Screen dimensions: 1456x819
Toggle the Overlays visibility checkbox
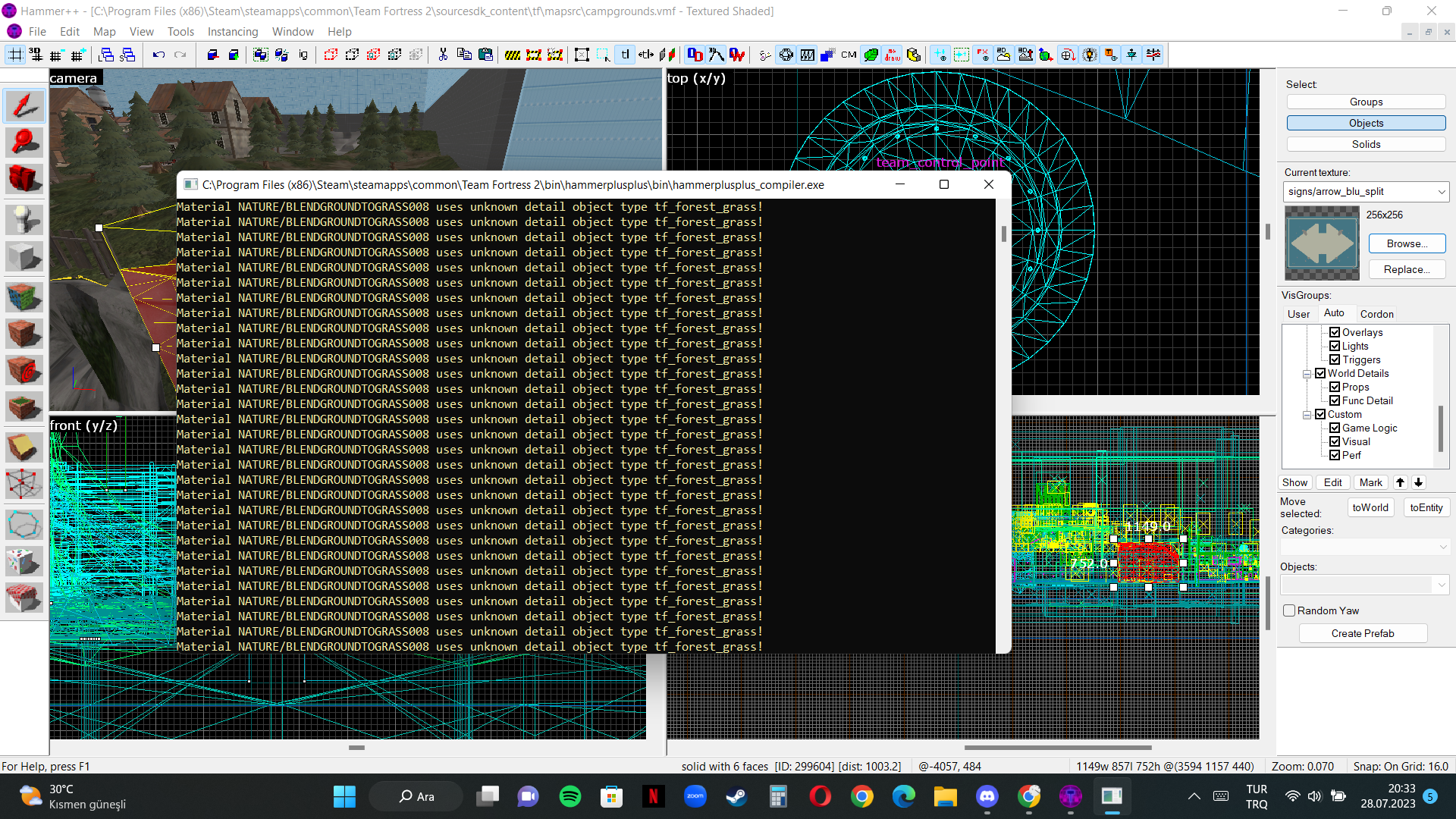1335,332
